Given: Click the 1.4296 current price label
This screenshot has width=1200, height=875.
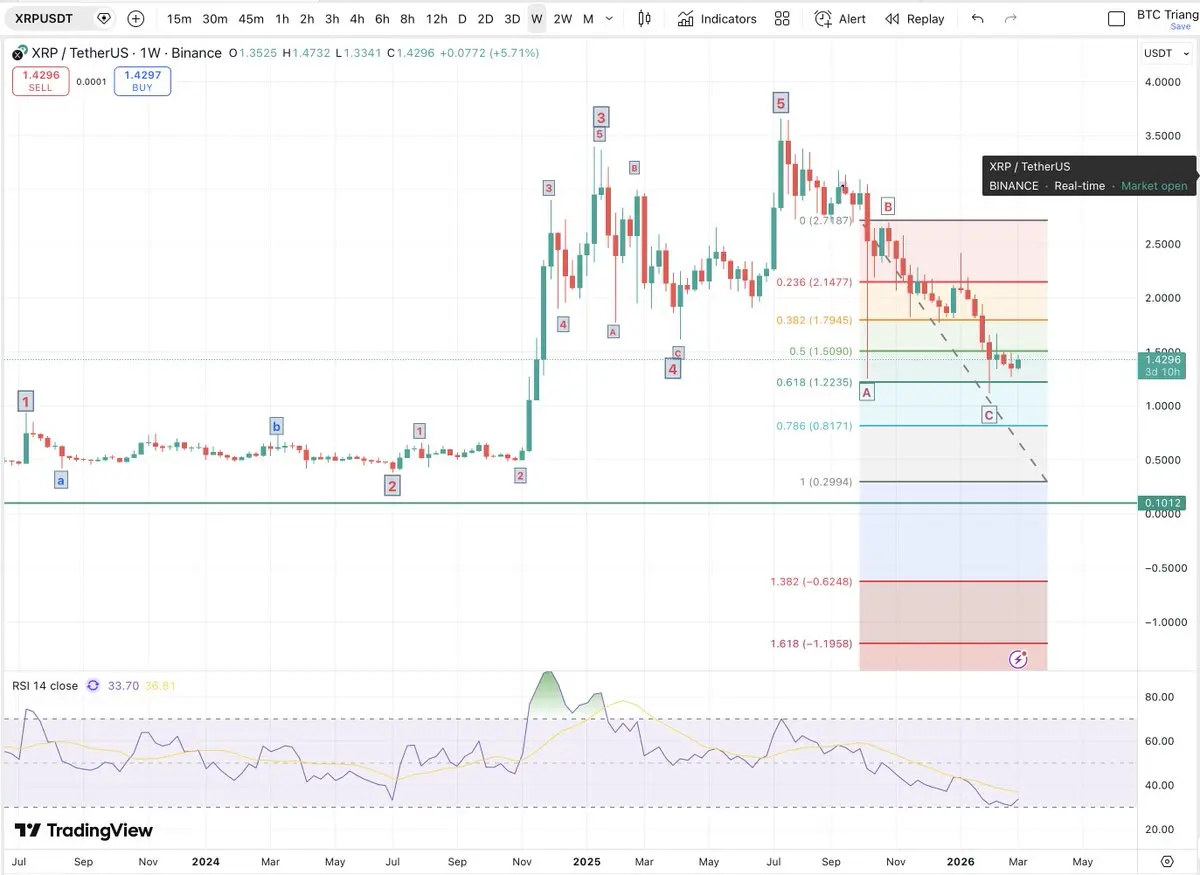Looking at the screenshot, I should 1161,365.
